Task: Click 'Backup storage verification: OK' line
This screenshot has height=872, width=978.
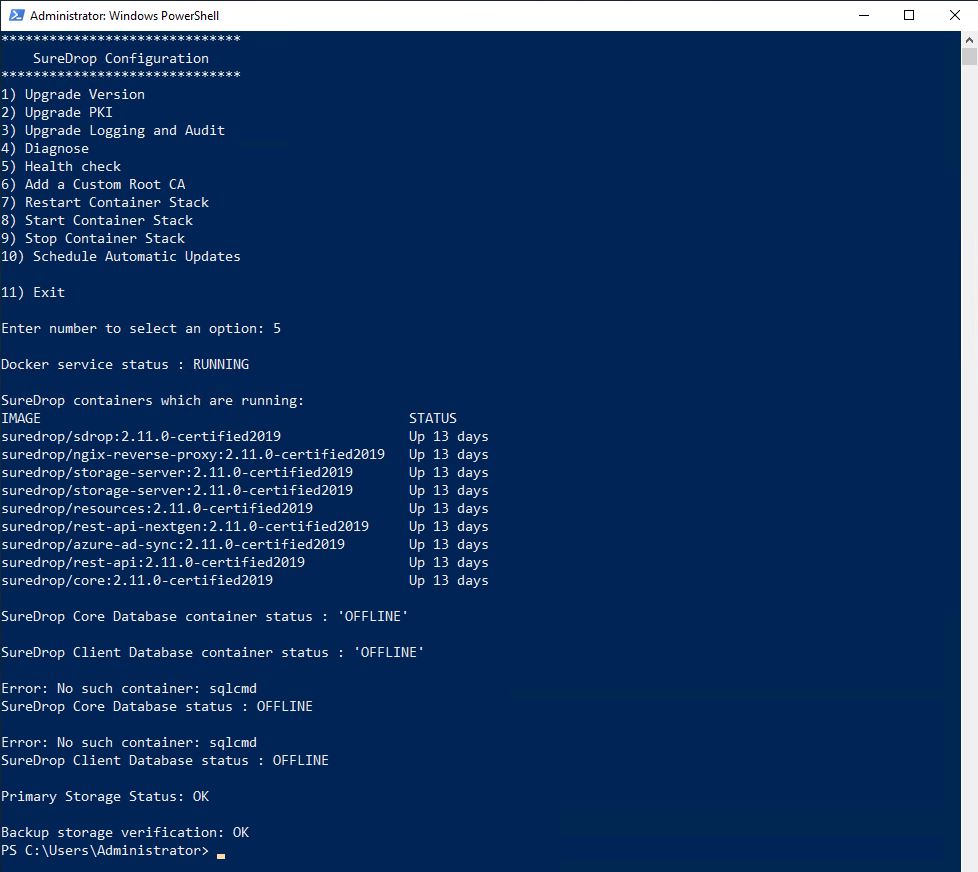Action: click(125, 833)
